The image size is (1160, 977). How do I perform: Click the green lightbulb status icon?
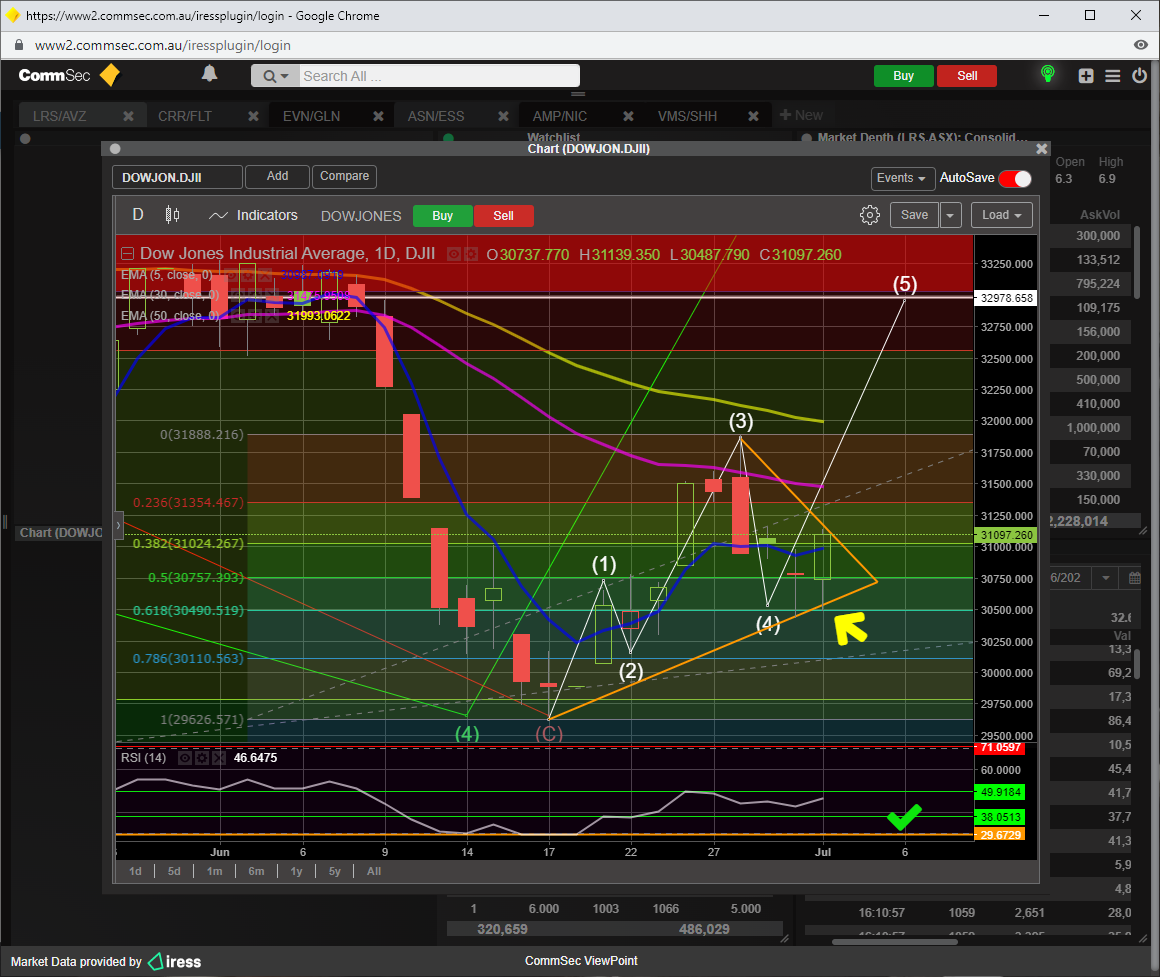1048,74
